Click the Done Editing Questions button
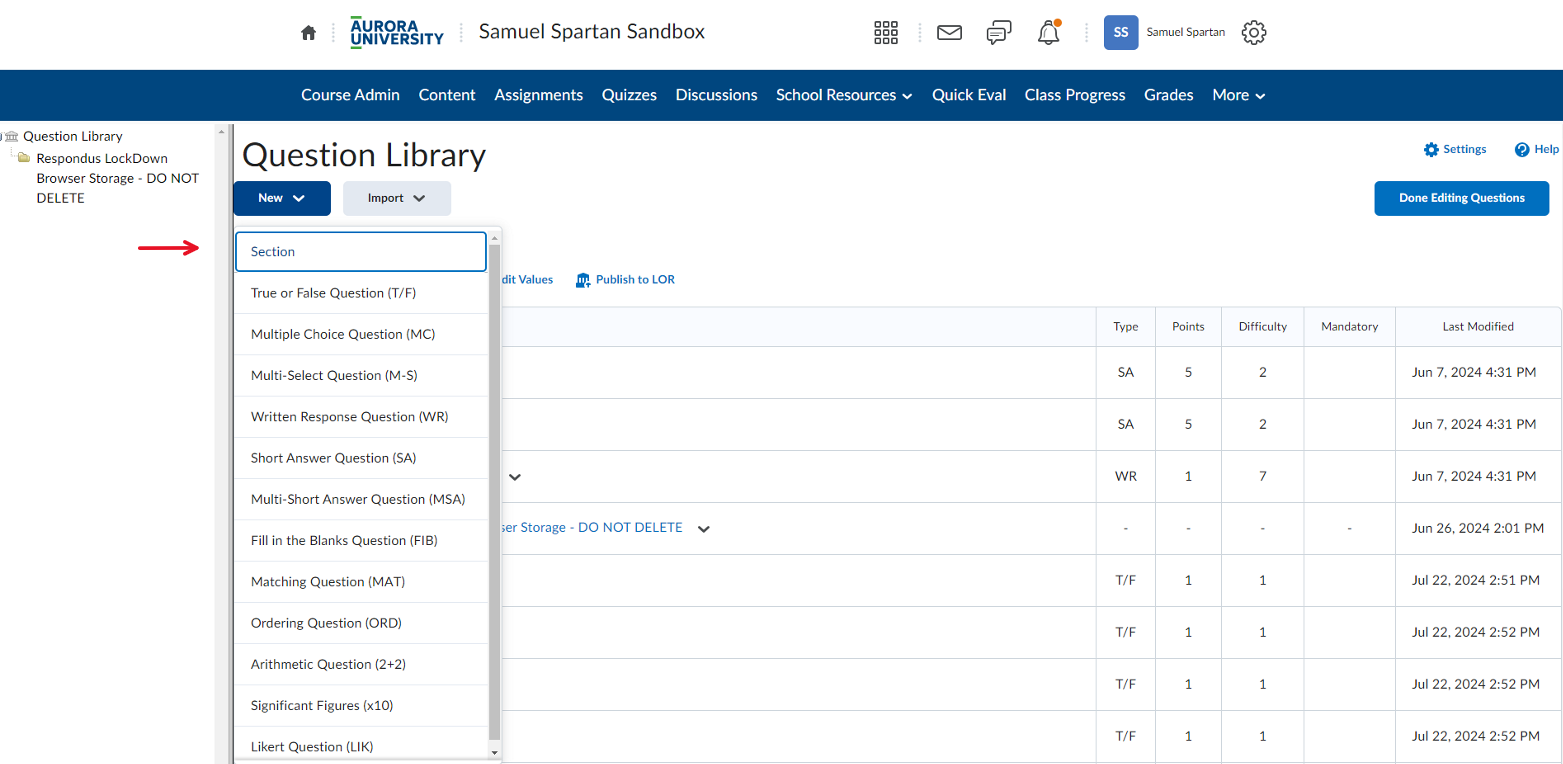Screen dimensions: 1563x764 click(1461, 198)
